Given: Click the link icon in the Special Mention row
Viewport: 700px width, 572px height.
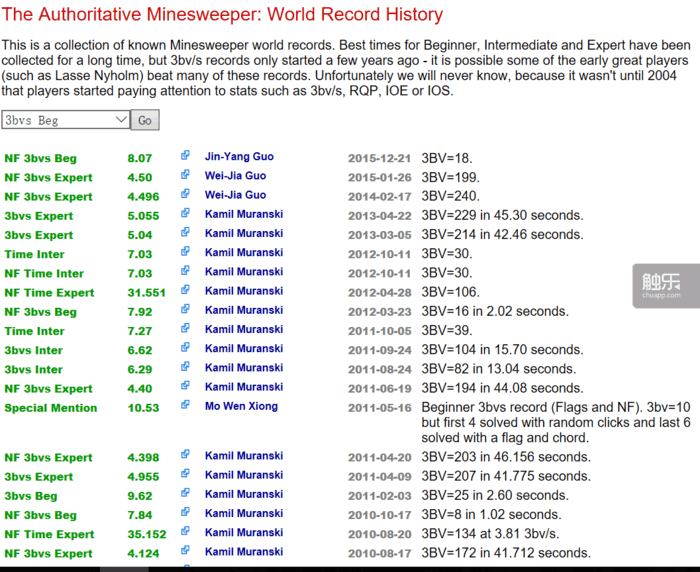Looking at the screenshot, I should (185, 406).
